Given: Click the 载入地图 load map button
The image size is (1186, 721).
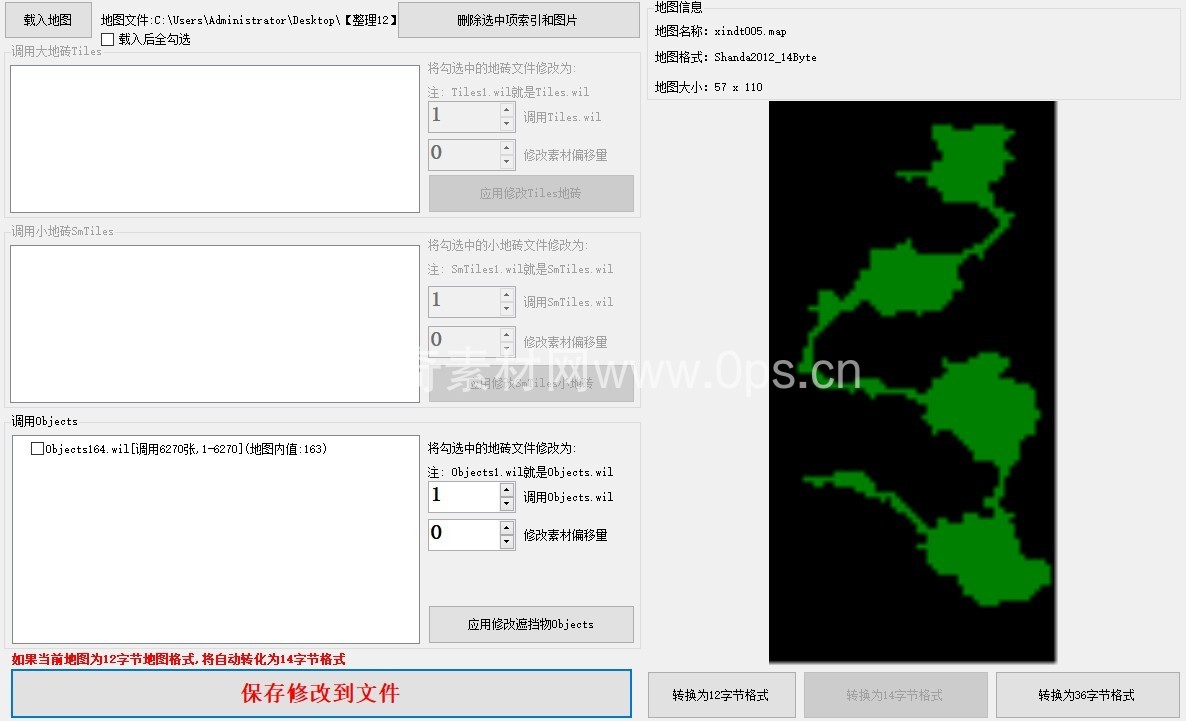Looking at the screenshot, I should pyautogui.click(x=48, y=20).
